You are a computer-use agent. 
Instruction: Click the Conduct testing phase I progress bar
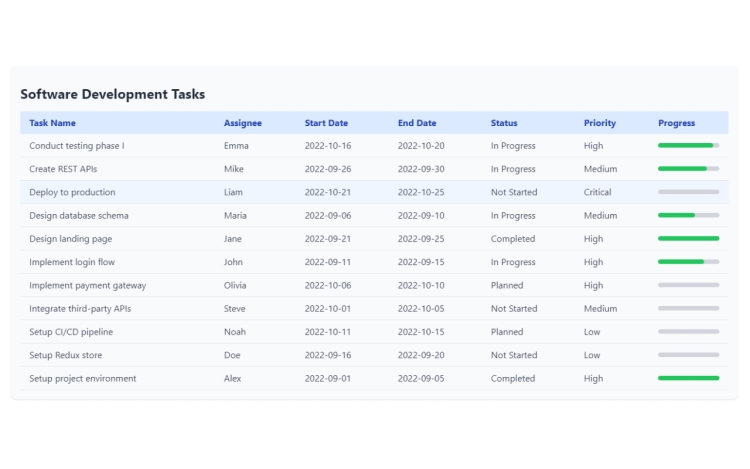coord(688,145)
